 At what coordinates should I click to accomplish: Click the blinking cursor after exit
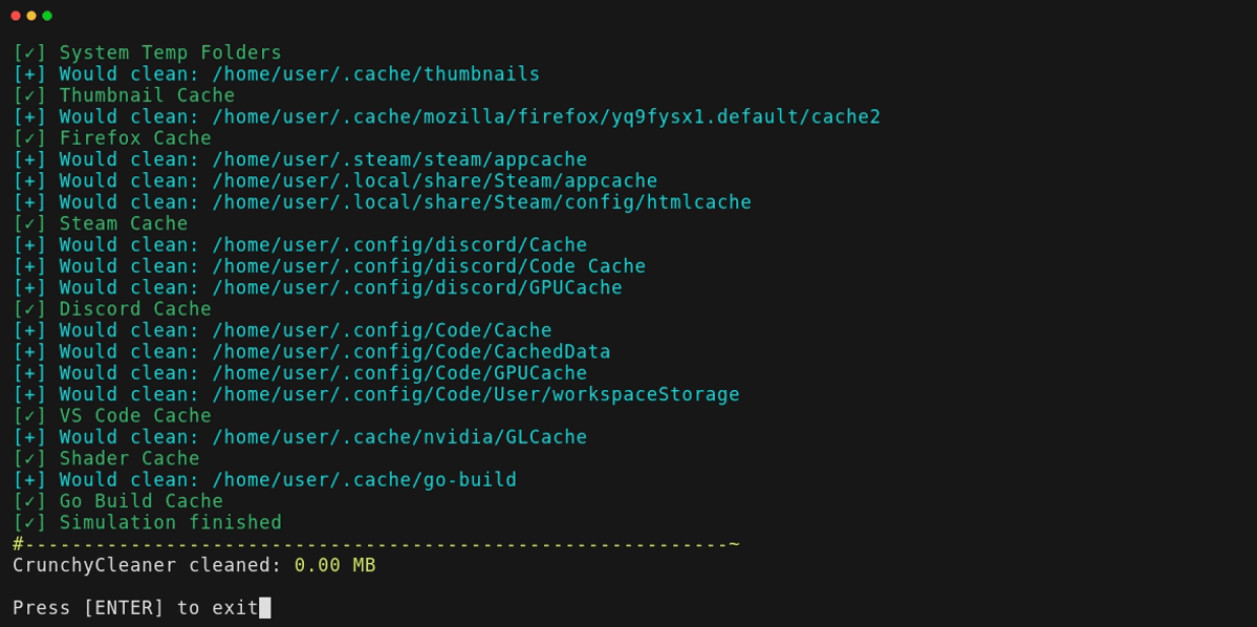265,608
